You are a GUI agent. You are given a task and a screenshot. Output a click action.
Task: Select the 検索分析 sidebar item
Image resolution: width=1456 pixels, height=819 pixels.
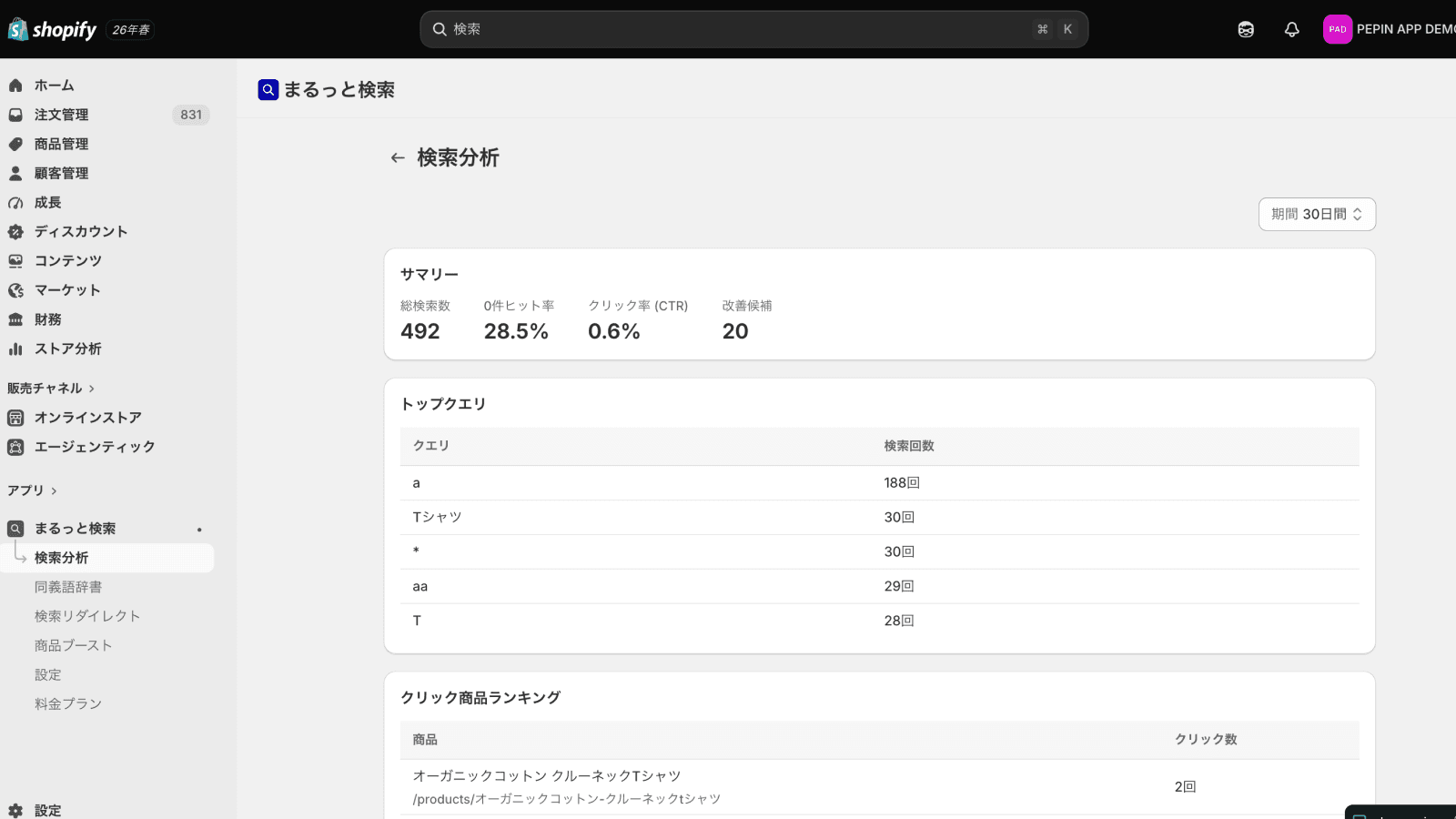click(x=107, y=558)
